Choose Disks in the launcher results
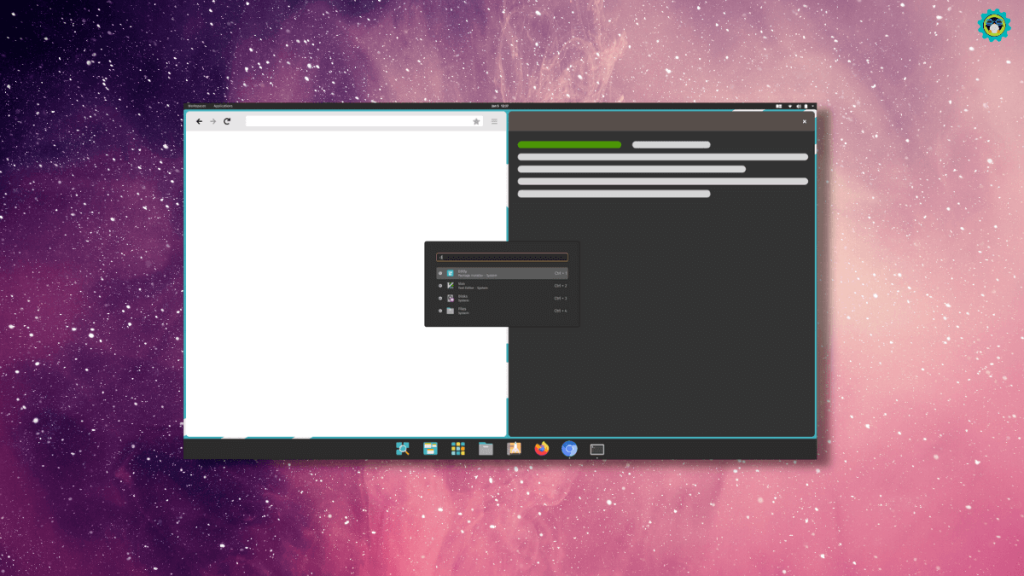 (502, 298)
